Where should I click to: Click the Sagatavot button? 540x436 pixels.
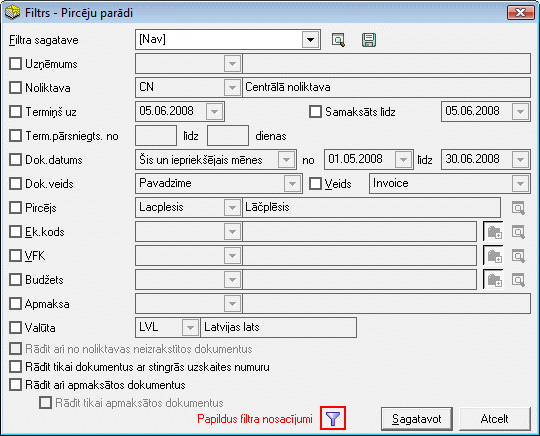click(417, 419)
